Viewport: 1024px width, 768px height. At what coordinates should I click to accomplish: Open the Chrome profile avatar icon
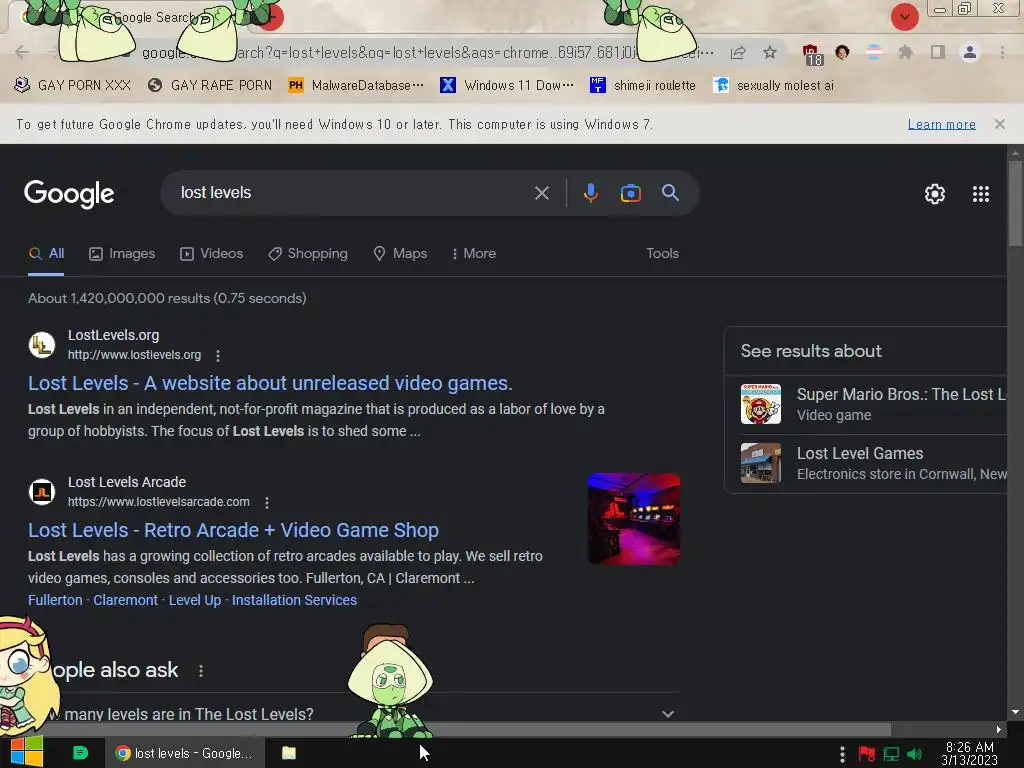tap(970, 52)
